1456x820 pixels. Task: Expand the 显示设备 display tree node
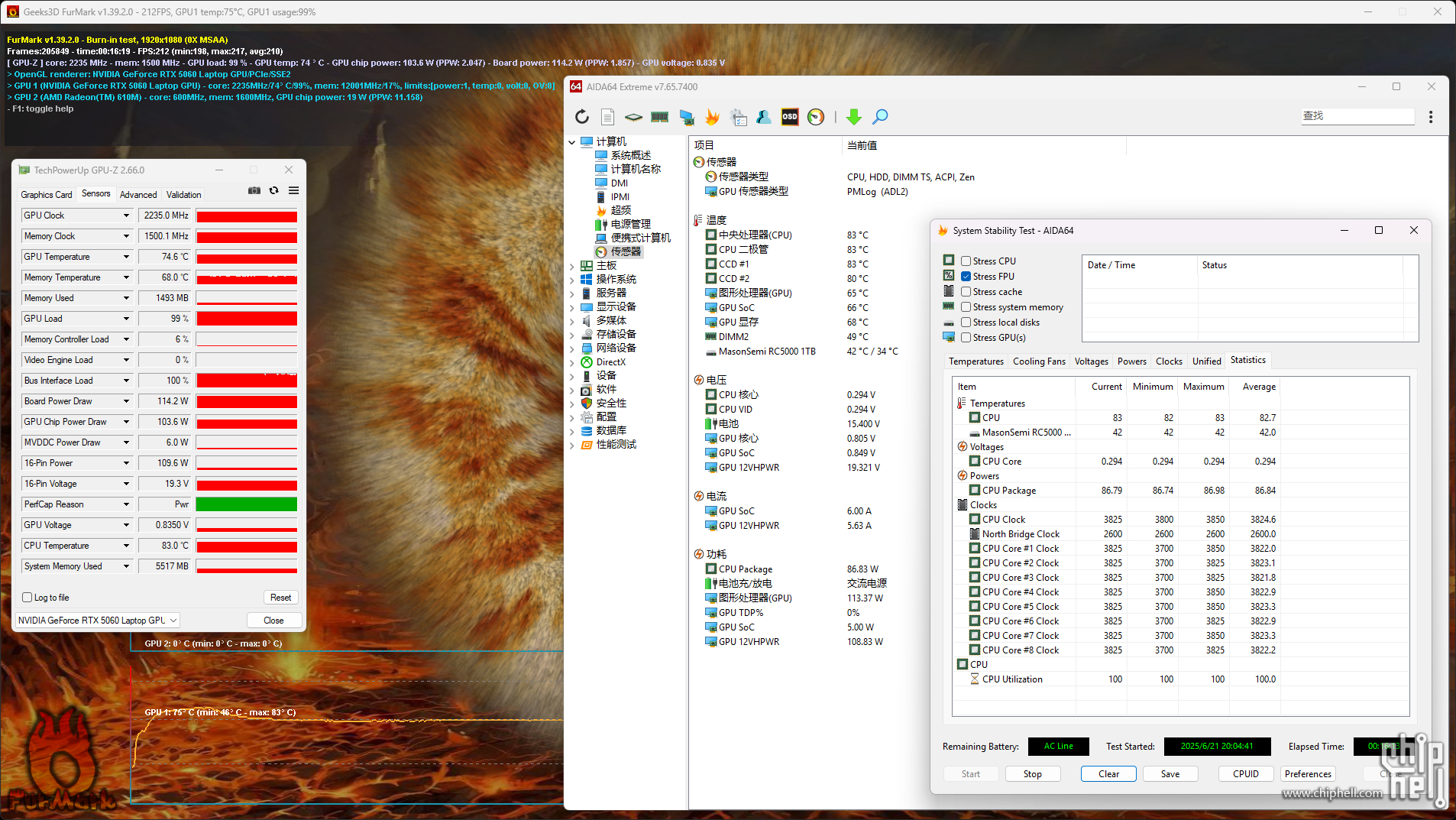571,307
